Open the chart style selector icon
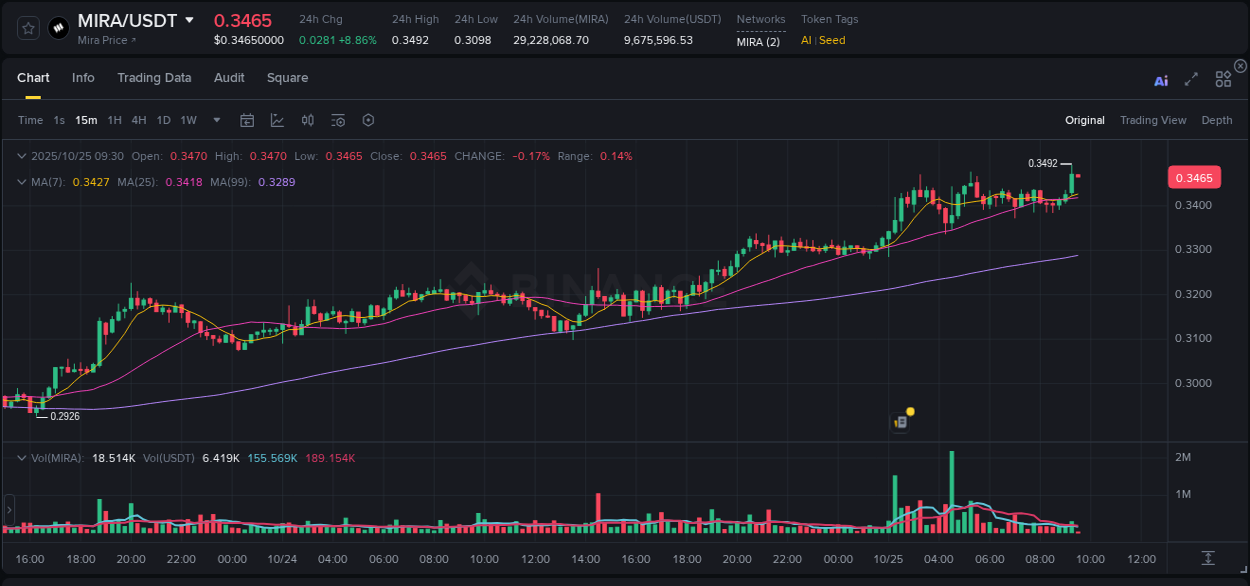The image size is (1250, 586). (x=275, y=120)
